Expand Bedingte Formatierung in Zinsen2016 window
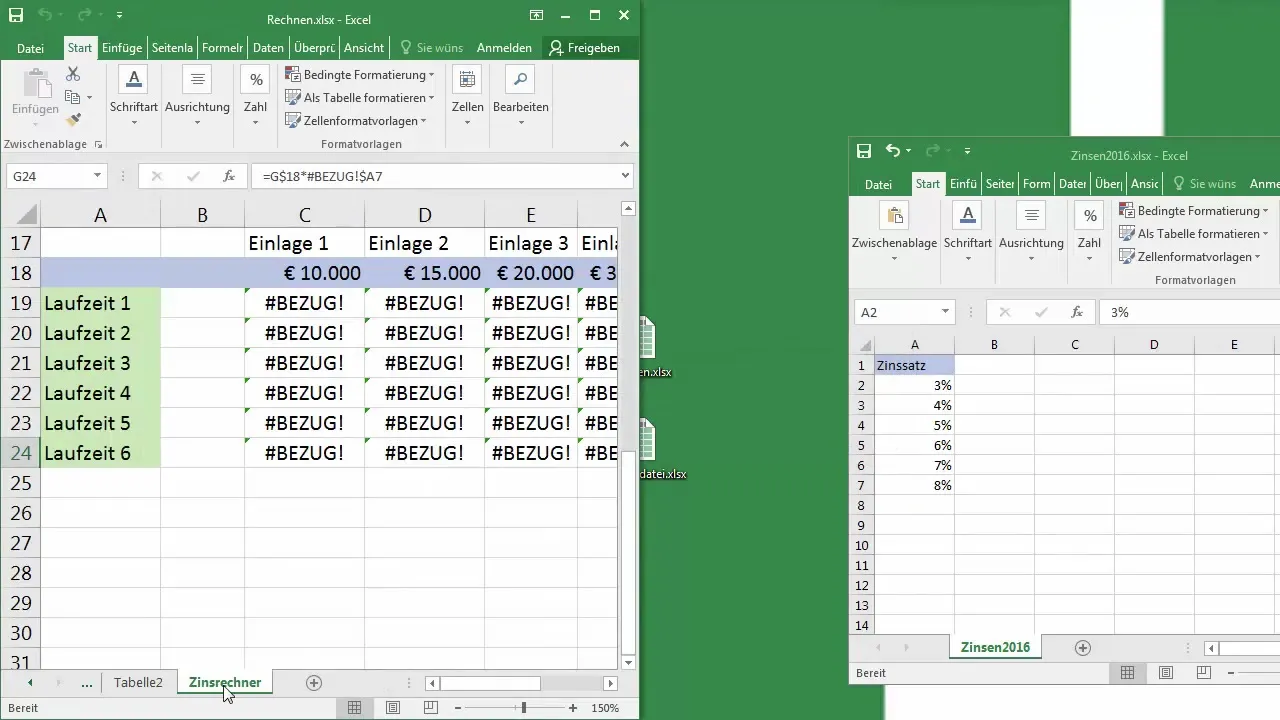The width and height of the screenshot is (1280, 720). (1194, 211)
